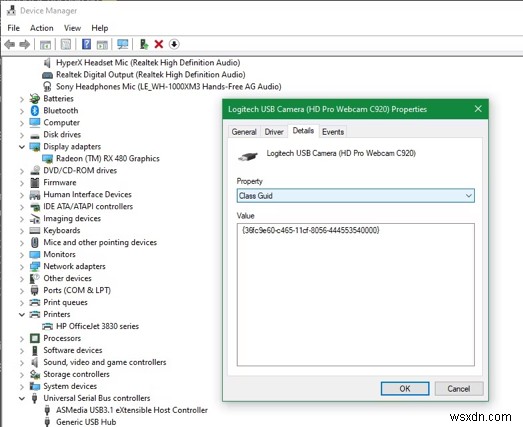Open the File menu

click(x=14, y=28)
